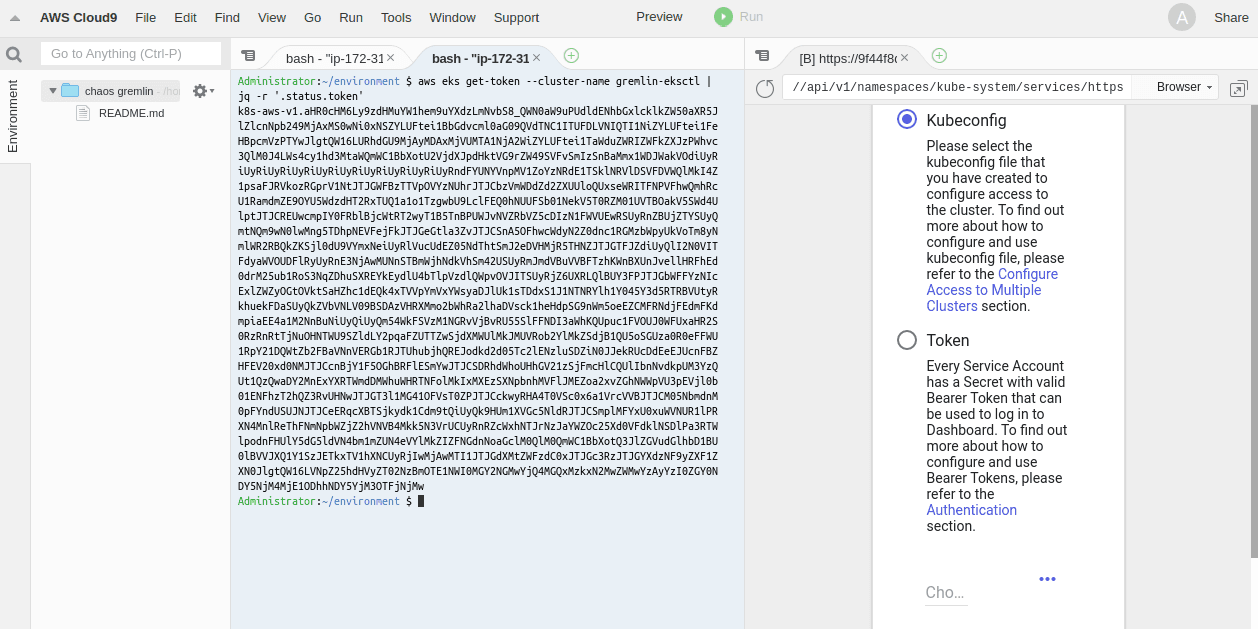Reload the preview browser page

(765, 88)
